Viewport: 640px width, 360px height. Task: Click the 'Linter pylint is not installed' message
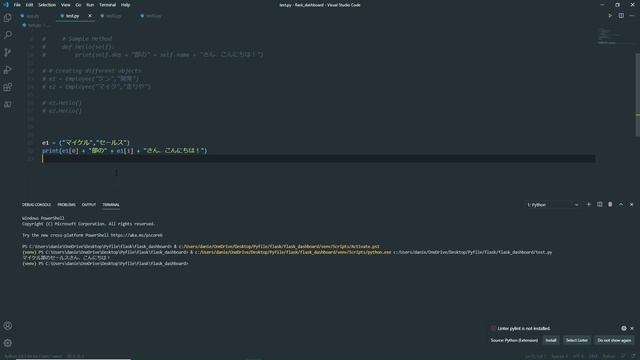tap(524, 328)
